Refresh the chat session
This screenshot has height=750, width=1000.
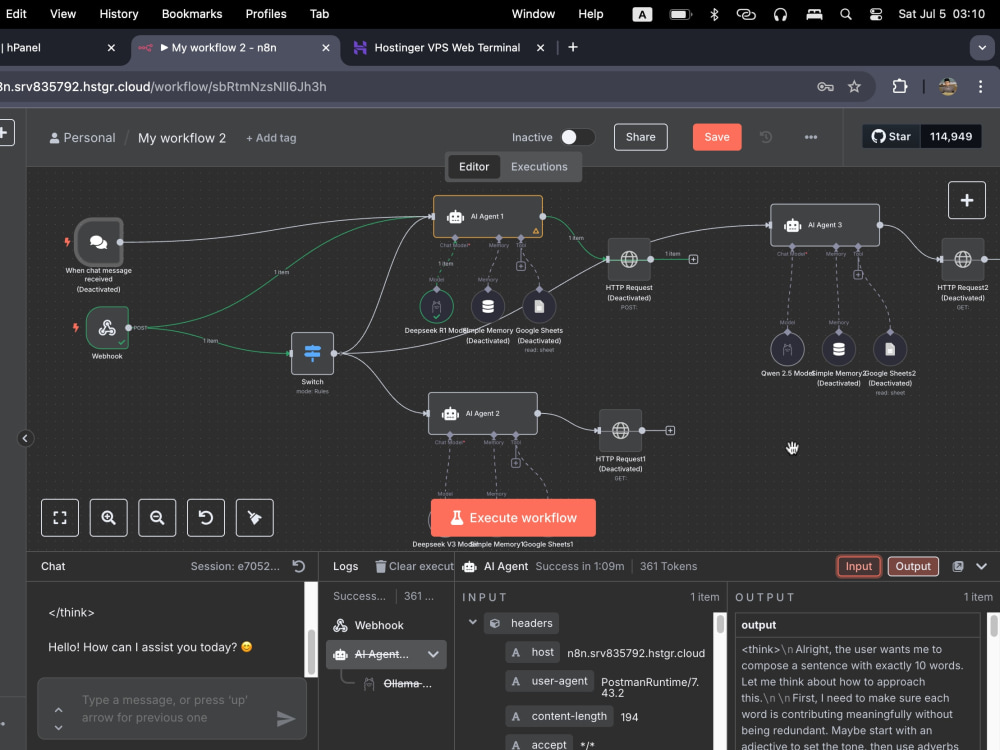coord(298,566)
